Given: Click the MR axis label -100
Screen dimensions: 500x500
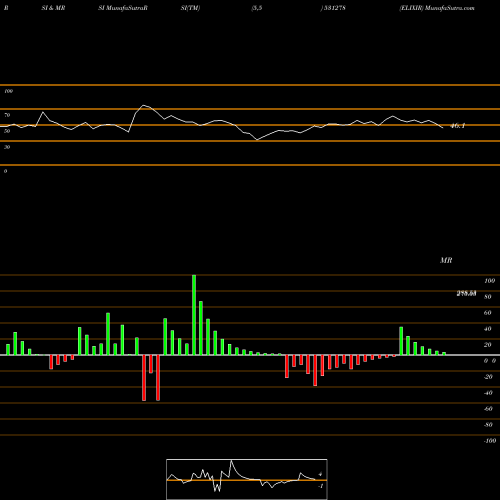Looking at the screenshot, I should coord(490,441).
